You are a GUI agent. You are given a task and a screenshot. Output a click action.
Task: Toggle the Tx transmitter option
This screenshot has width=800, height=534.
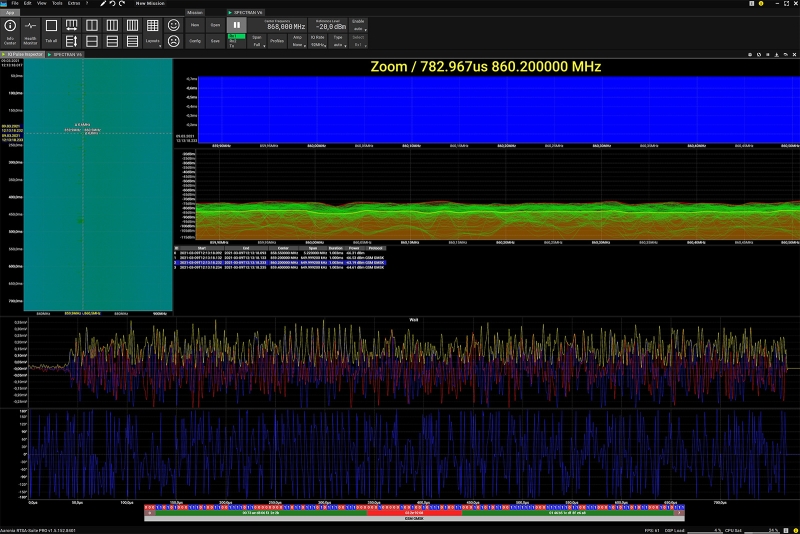pos(233,46)
